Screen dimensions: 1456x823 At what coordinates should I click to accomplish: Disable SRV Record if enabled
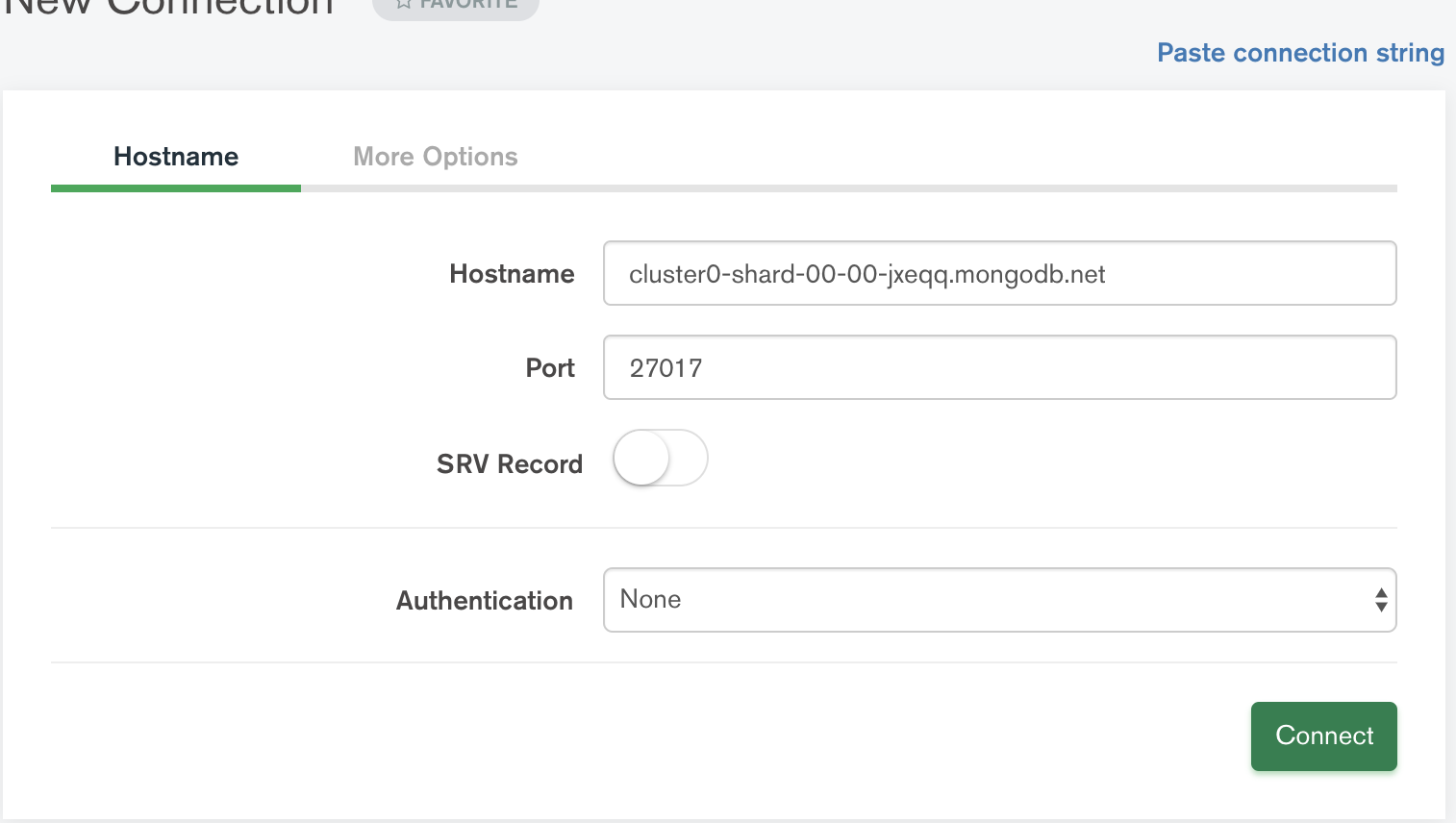coord(660,459)
